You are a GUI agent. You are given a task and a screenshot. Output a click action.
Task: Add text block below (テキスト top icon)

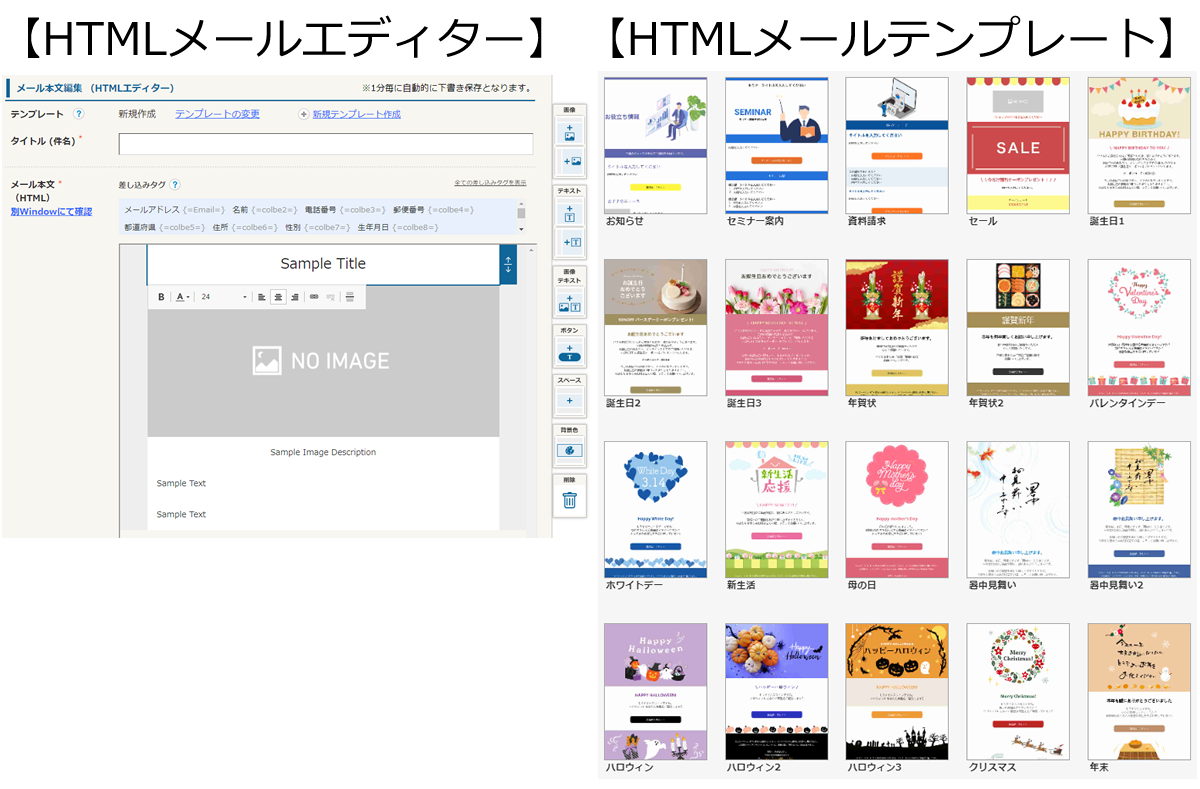(569, 212)
